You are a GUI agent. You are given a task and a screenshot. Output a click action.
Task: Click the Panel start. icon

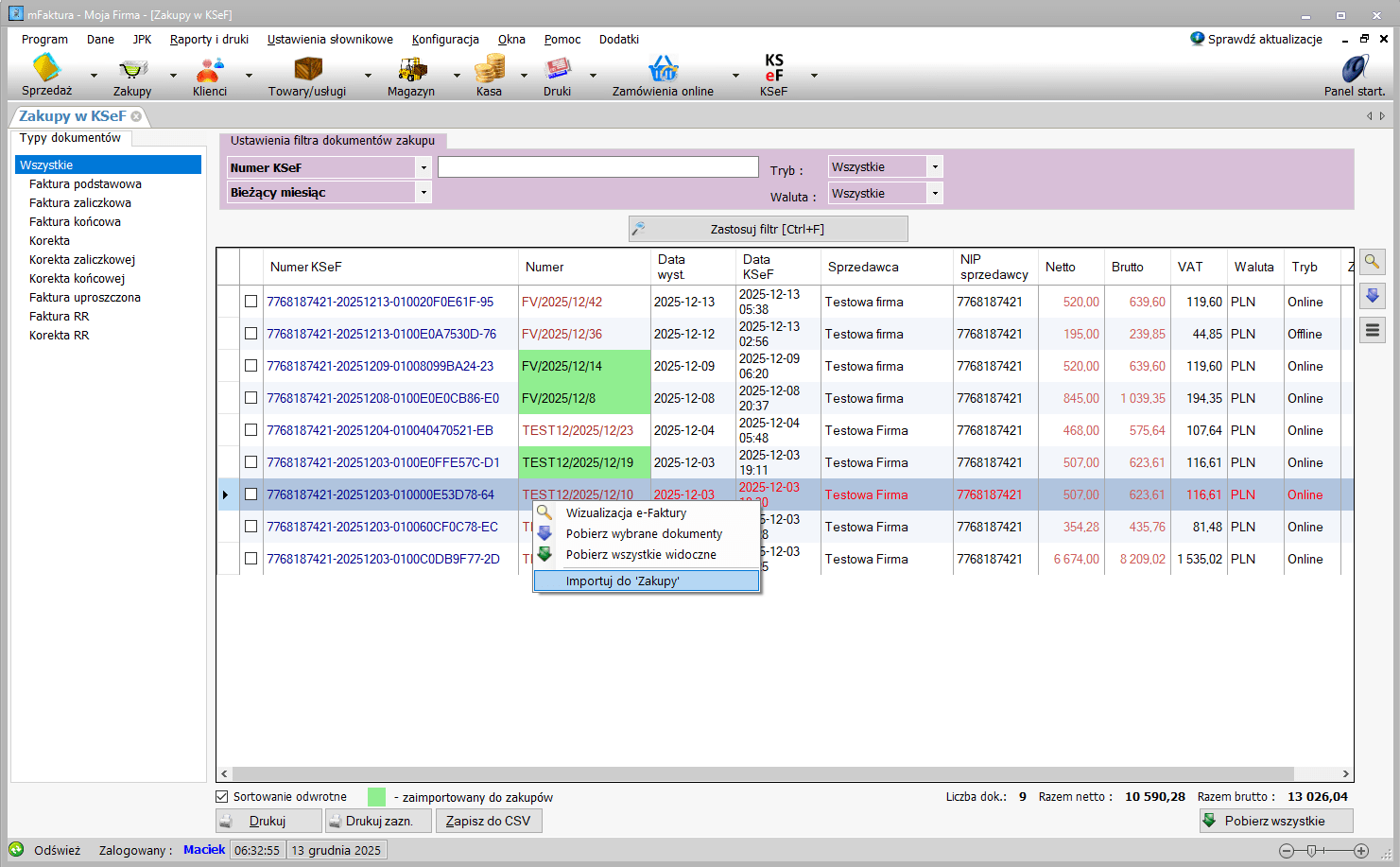point(1355,69)
